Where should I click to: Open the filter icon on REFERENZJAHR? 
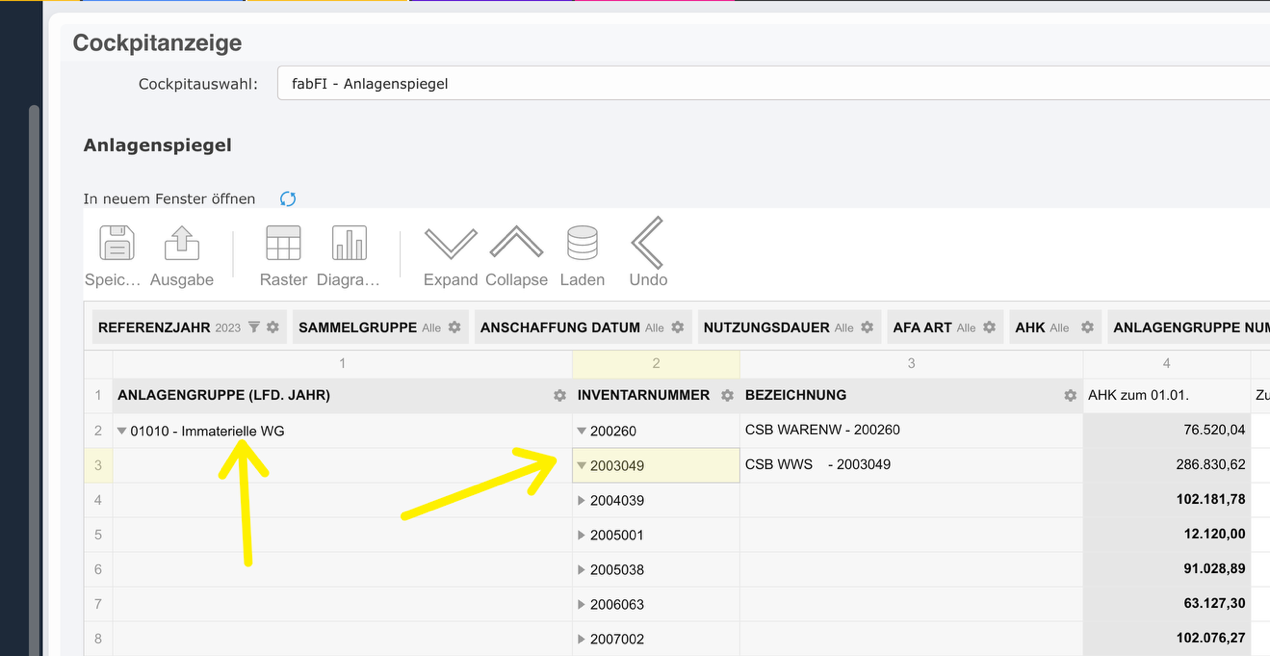pyautogui.click(x=254, y=326)
